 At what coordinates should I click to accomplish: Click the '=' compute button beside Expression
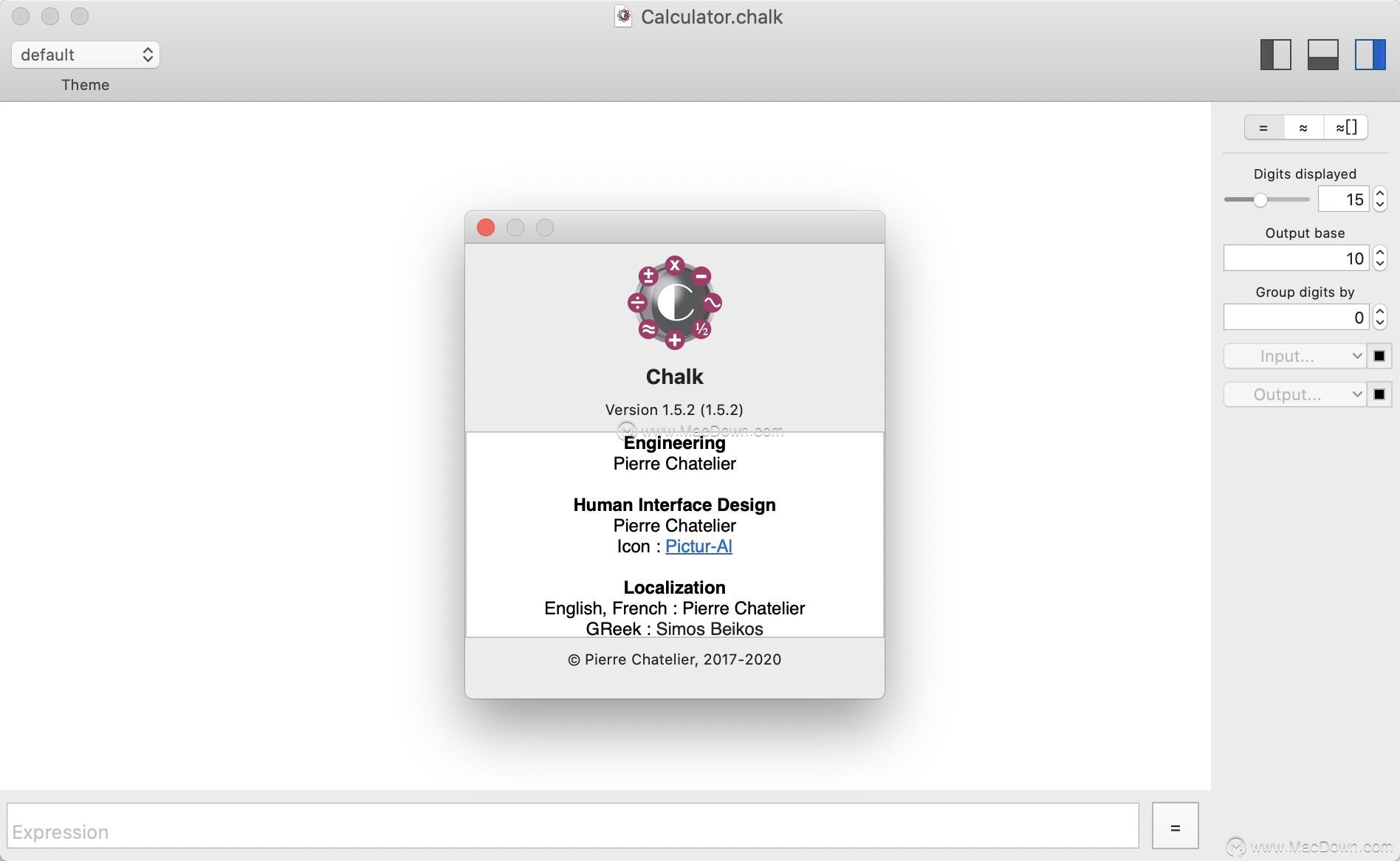point(1175,826)
